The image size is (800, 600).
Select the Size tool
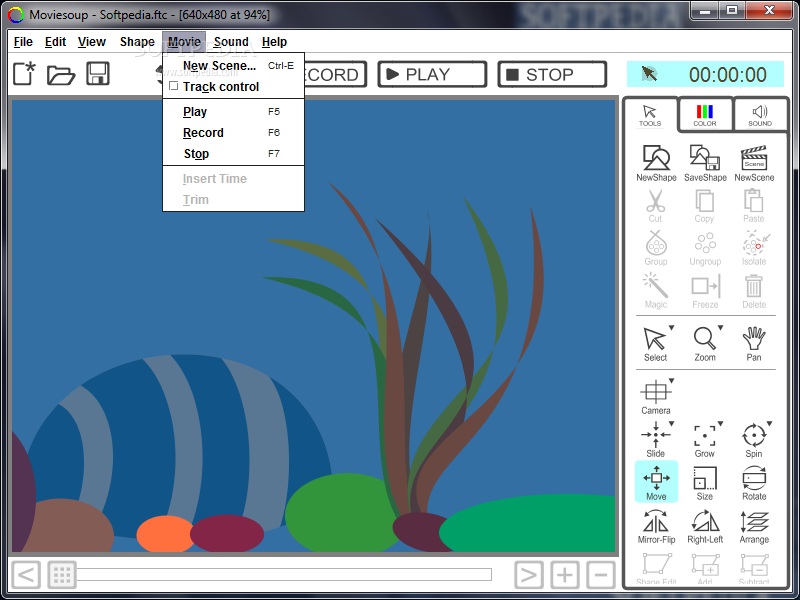pos(705,483)
